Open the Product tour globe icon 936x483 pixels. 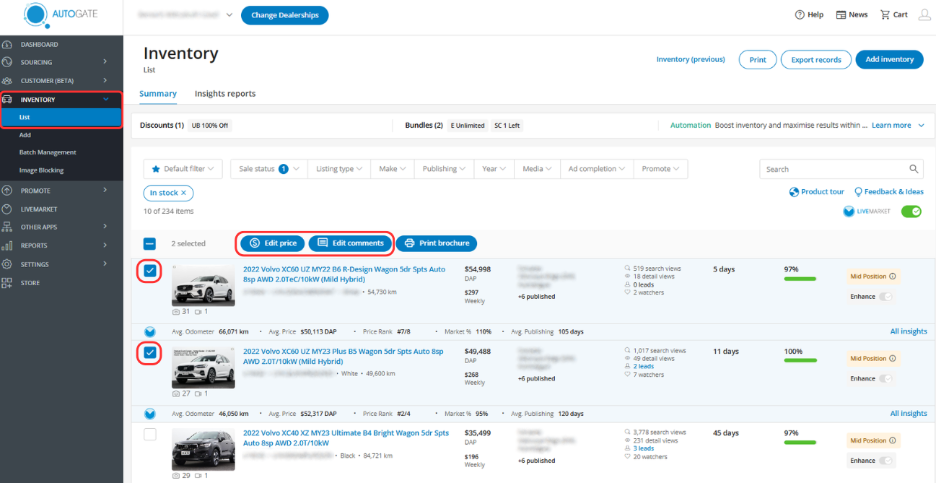click(x=794, y=191)
